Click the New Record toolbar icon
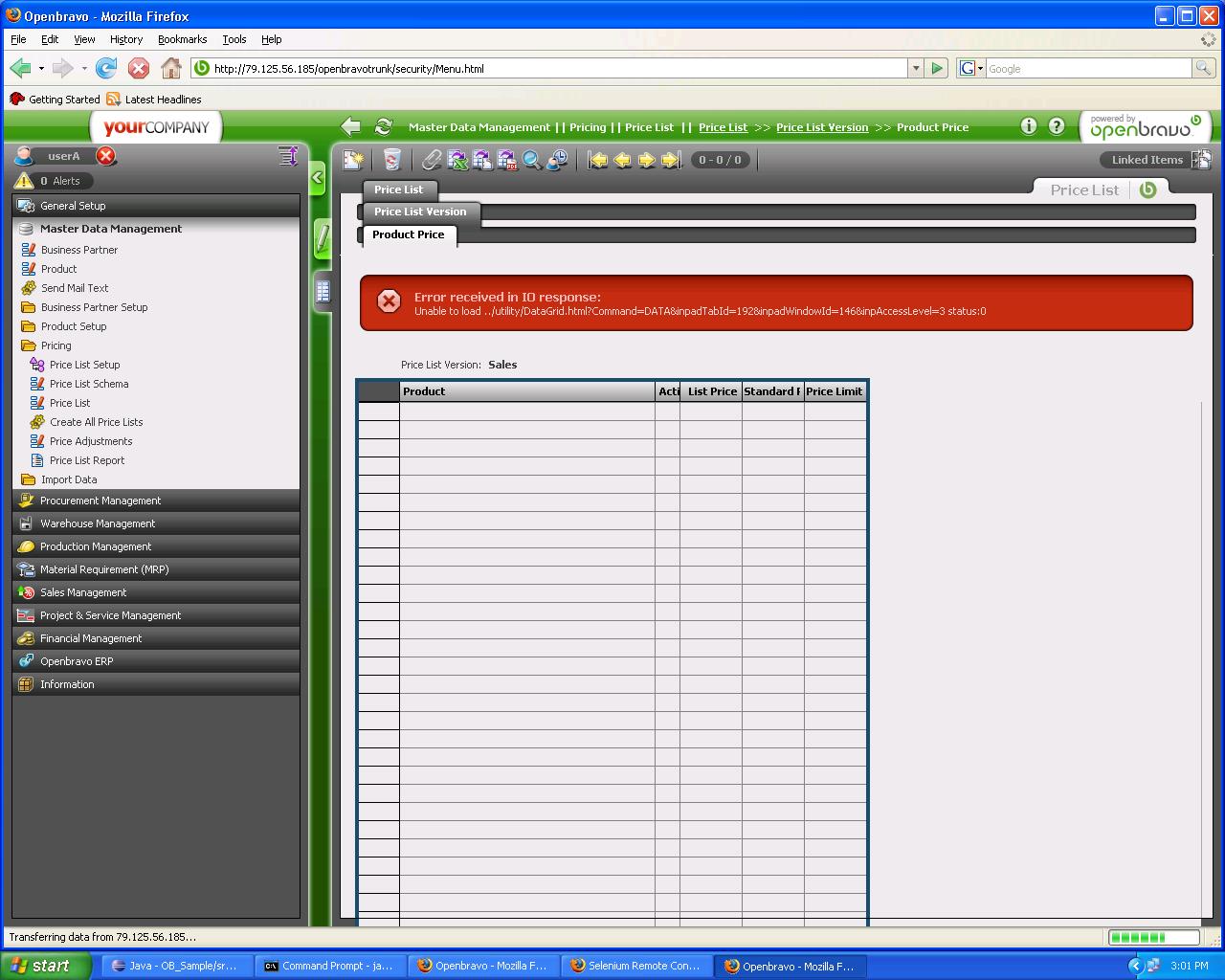 353,160
